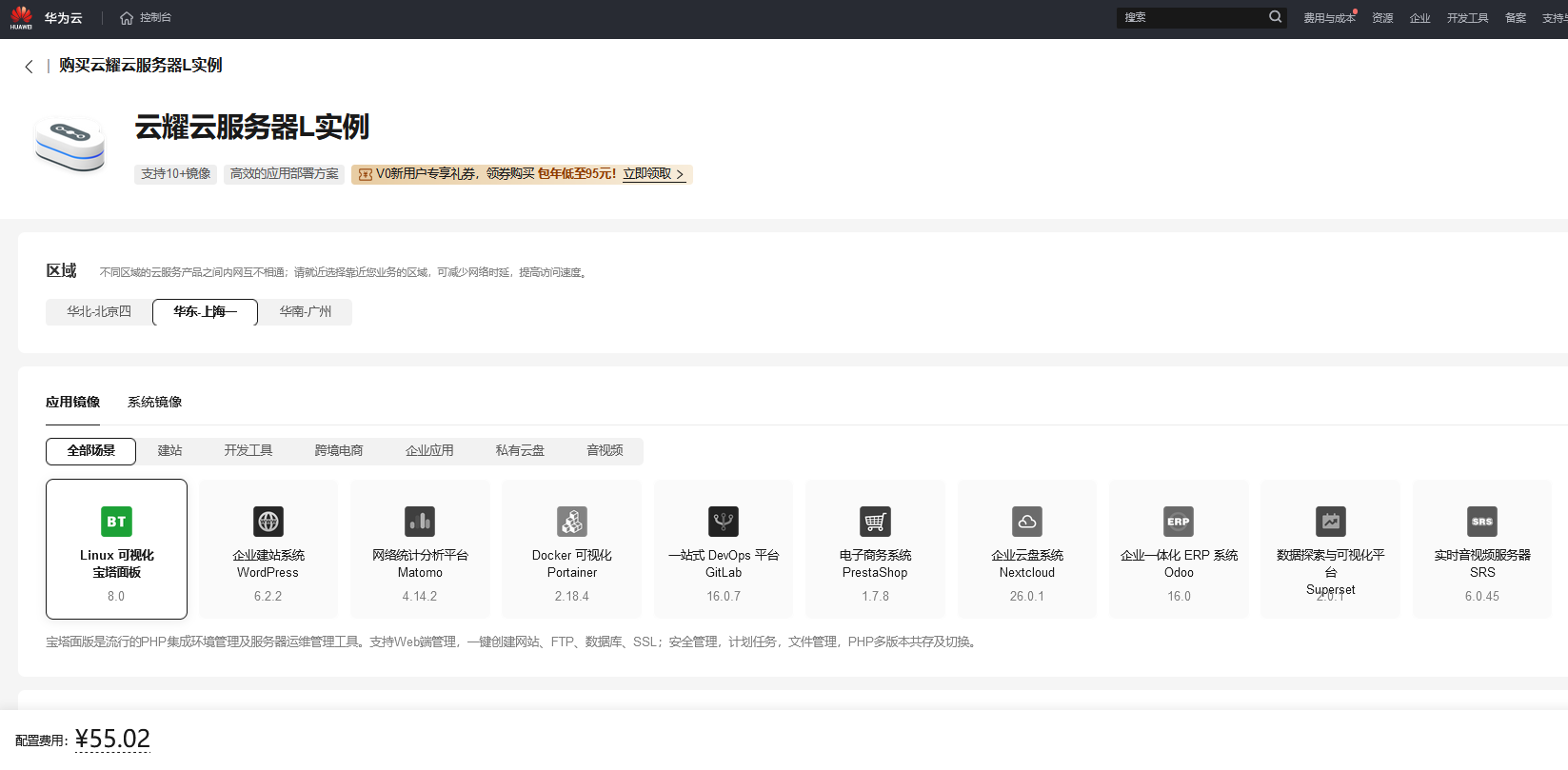The image size is (1568, 770).
Task: Click 立即领取 promo link
Action: coord(653,174)
